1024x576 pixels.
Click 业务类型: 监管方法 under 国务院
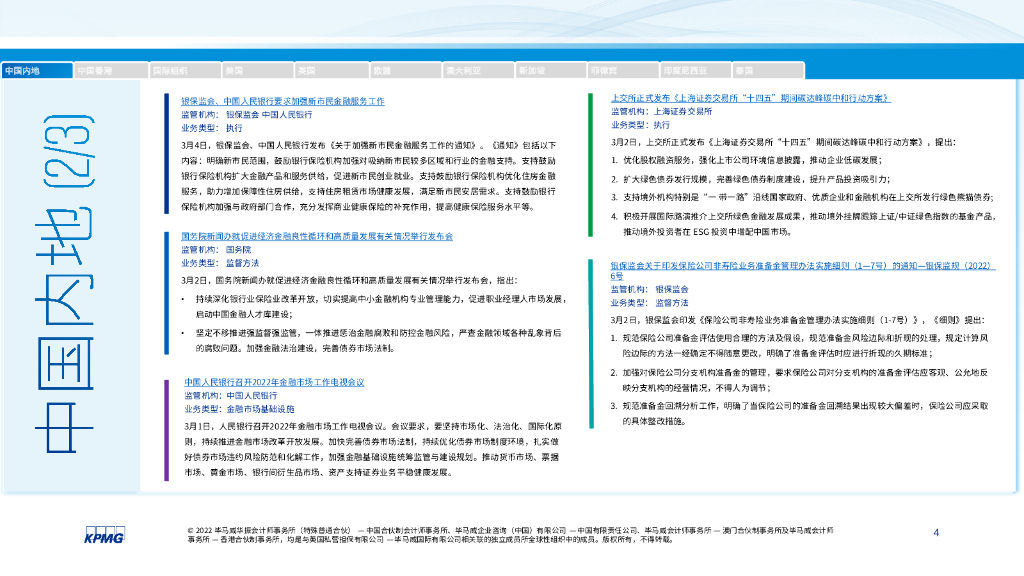(x=219, y=263)
